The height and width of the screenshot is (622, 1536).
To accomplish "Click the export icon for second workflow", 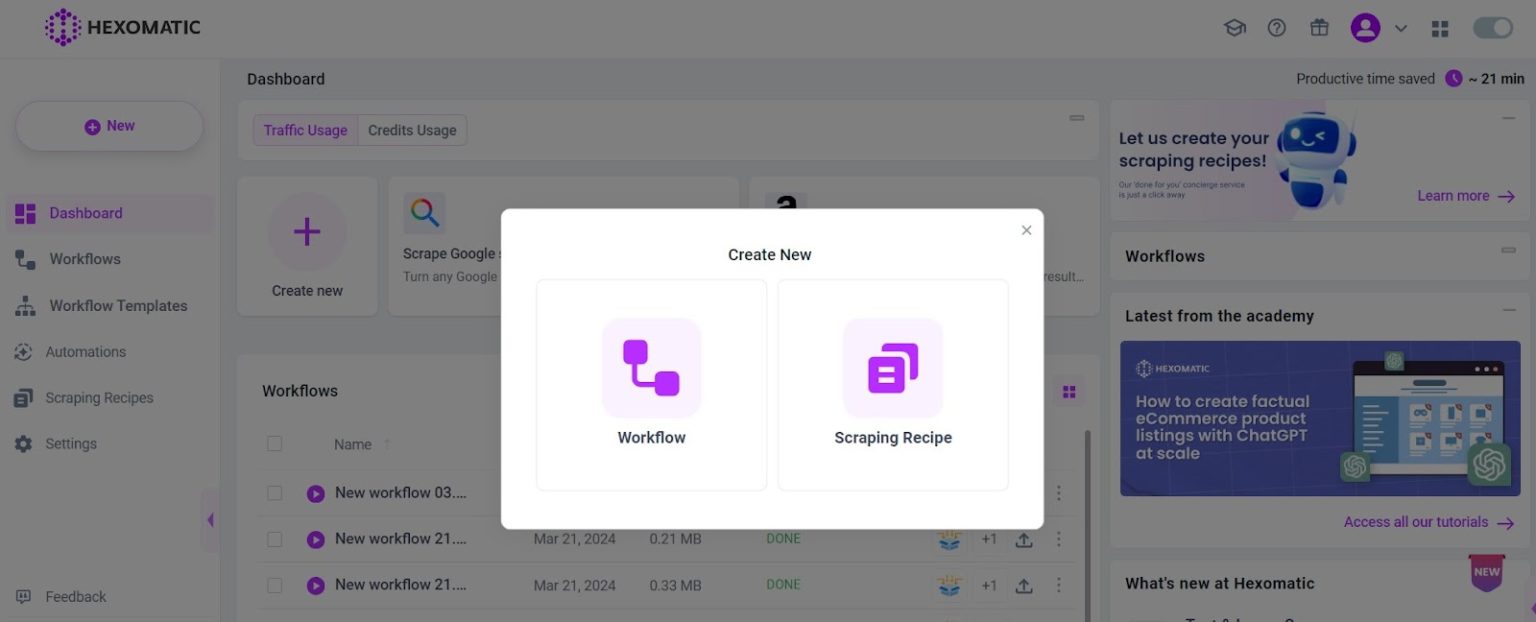I will (x=1024, y=539).
